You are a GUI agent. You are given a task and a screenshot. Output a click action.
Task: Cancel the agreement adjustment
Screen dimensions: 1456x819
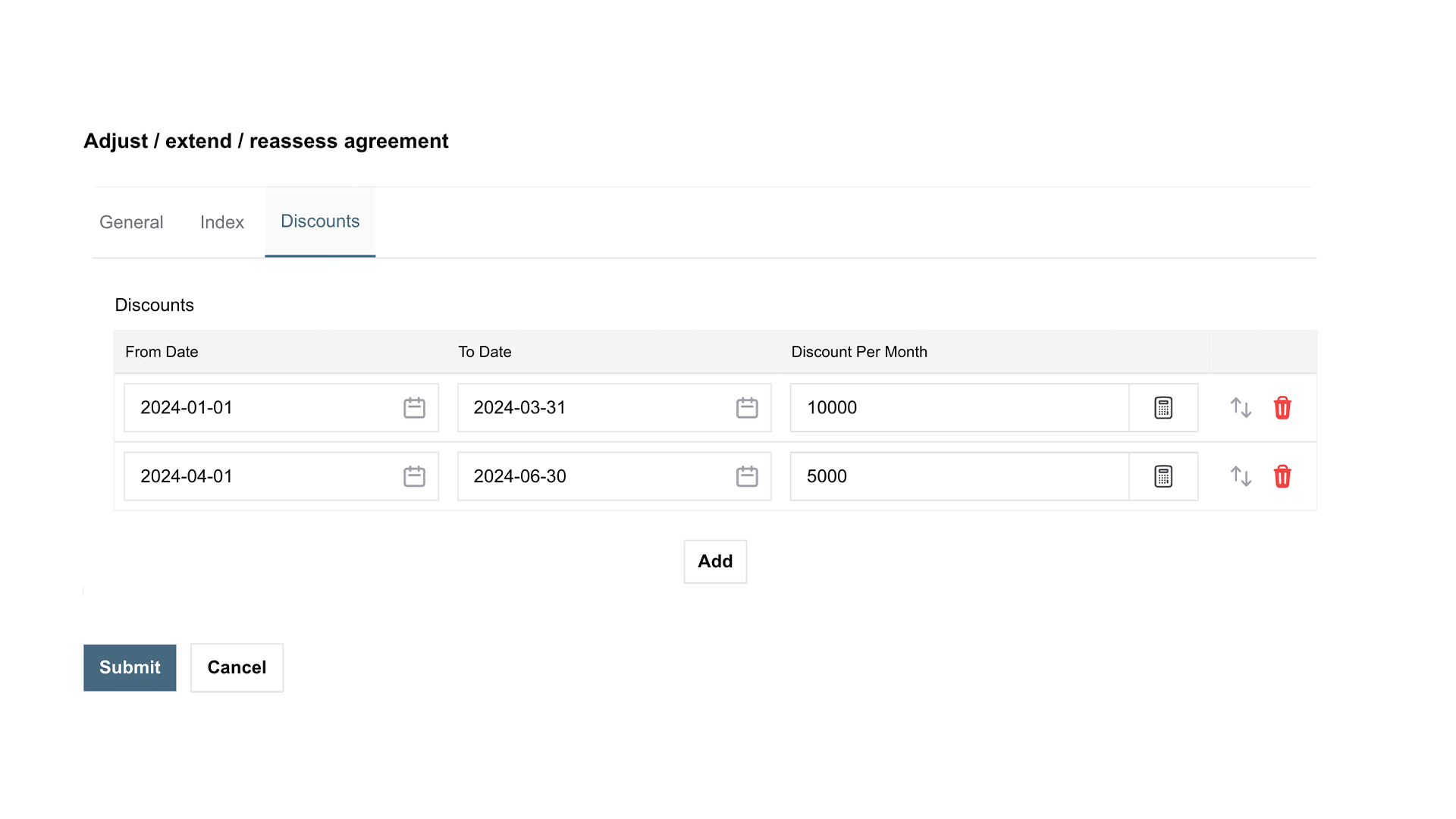tap(237, 667)
